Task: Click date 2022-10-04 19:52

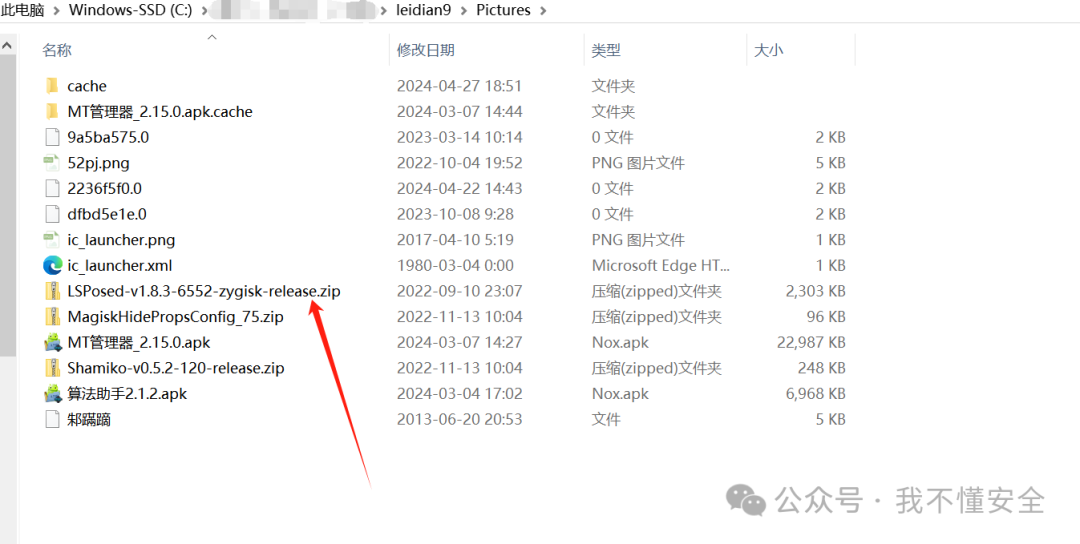Action: pyautogui.click(x=459, y=163)
